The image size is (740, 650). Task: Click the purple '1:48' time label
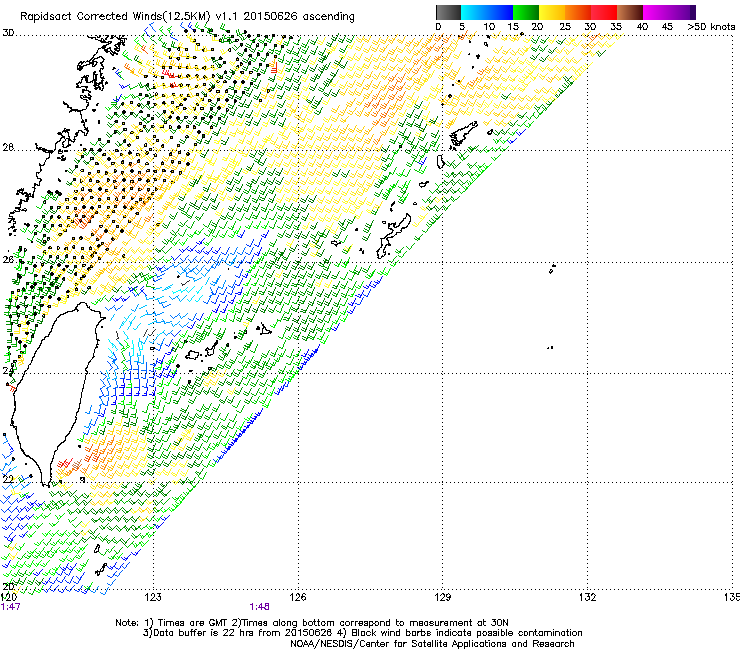260,607
